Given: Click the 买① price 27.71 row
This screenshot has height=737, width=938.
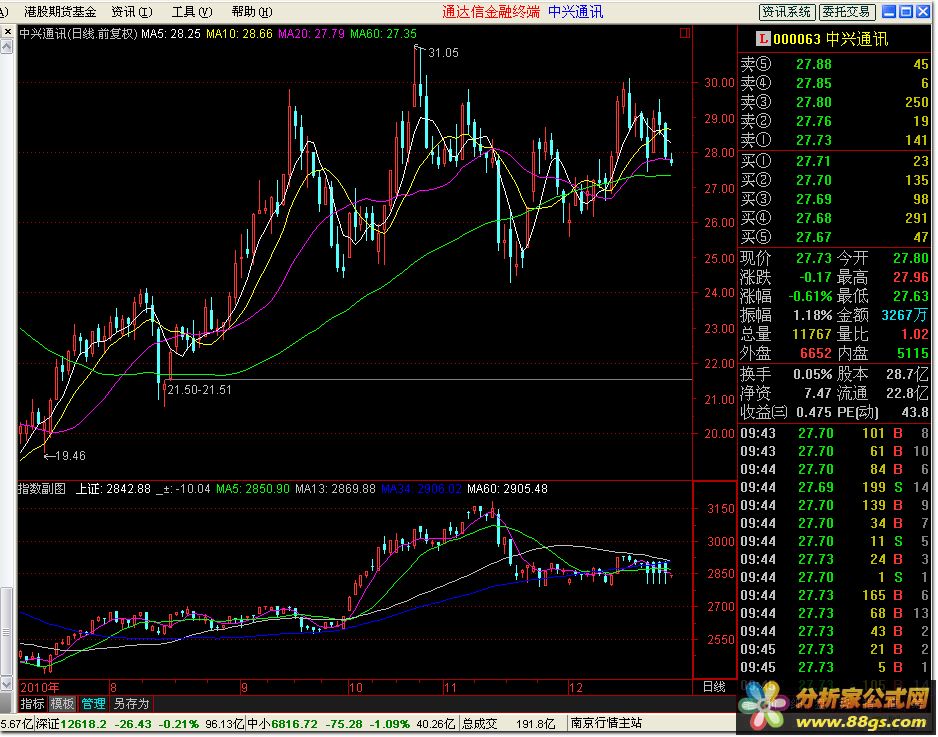Looking at the screenshot, I should coord(834,162).
